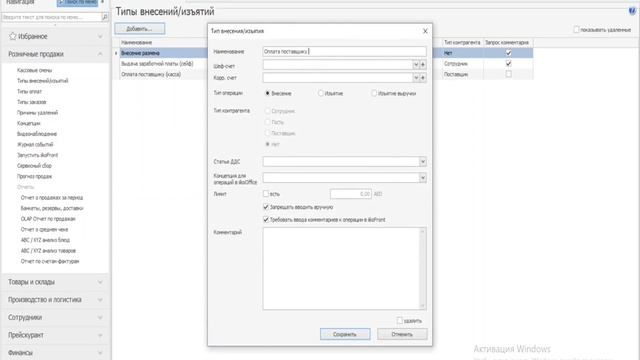Sort by Запрос комментария column header

click(x=507, y=42)
